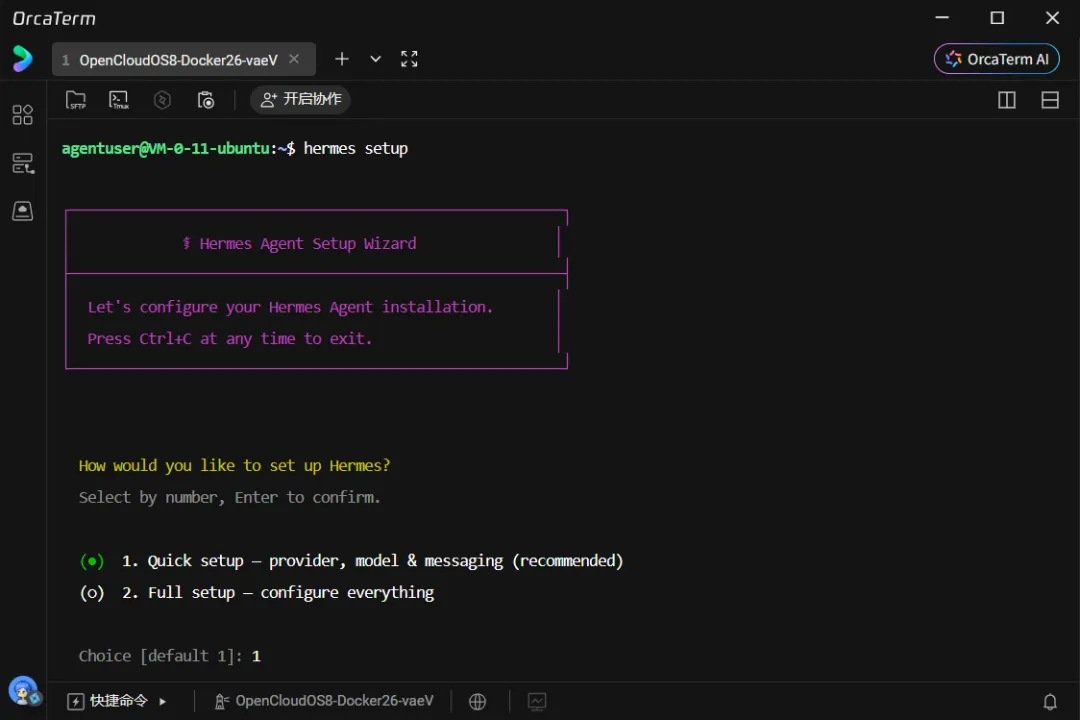Click the user avatar in the sidebar
This screenshot has height=720, width=1080.
(24, 691)
